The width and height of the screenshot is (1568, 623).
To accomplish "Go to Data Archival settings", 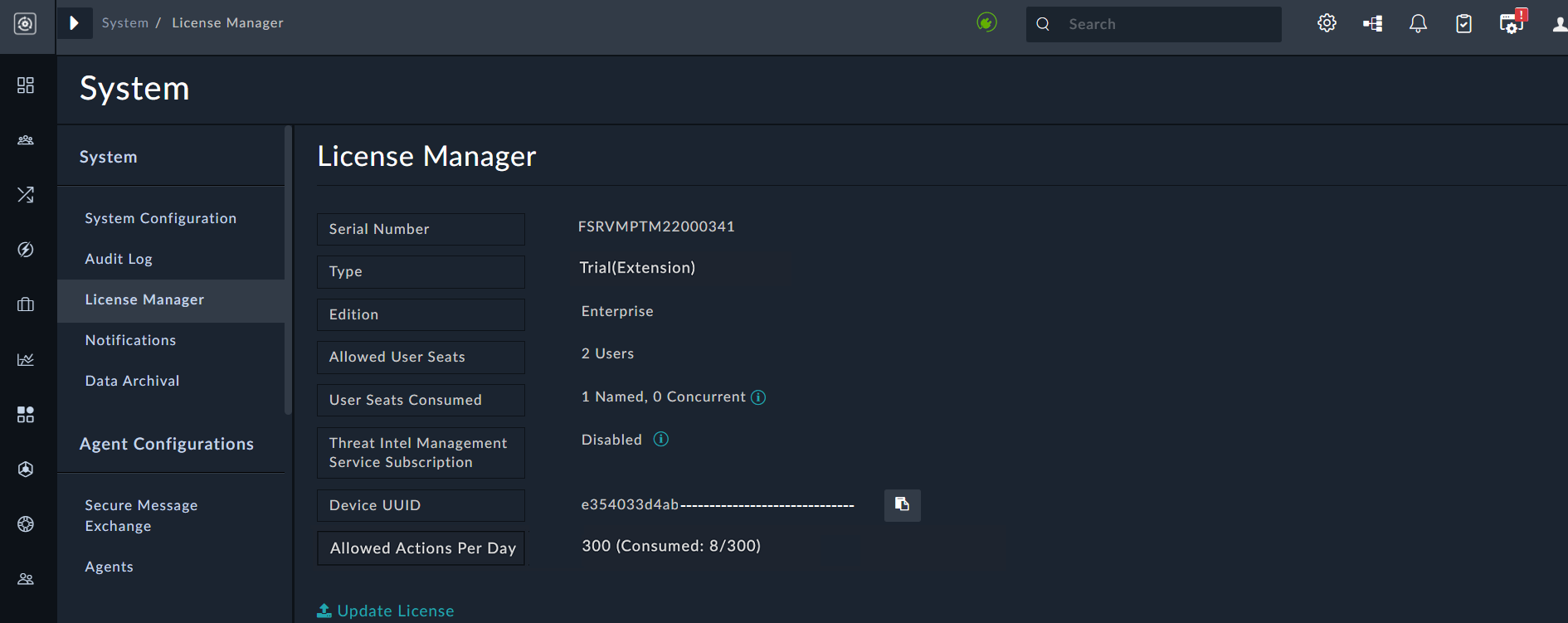I will tap(132, 381).
